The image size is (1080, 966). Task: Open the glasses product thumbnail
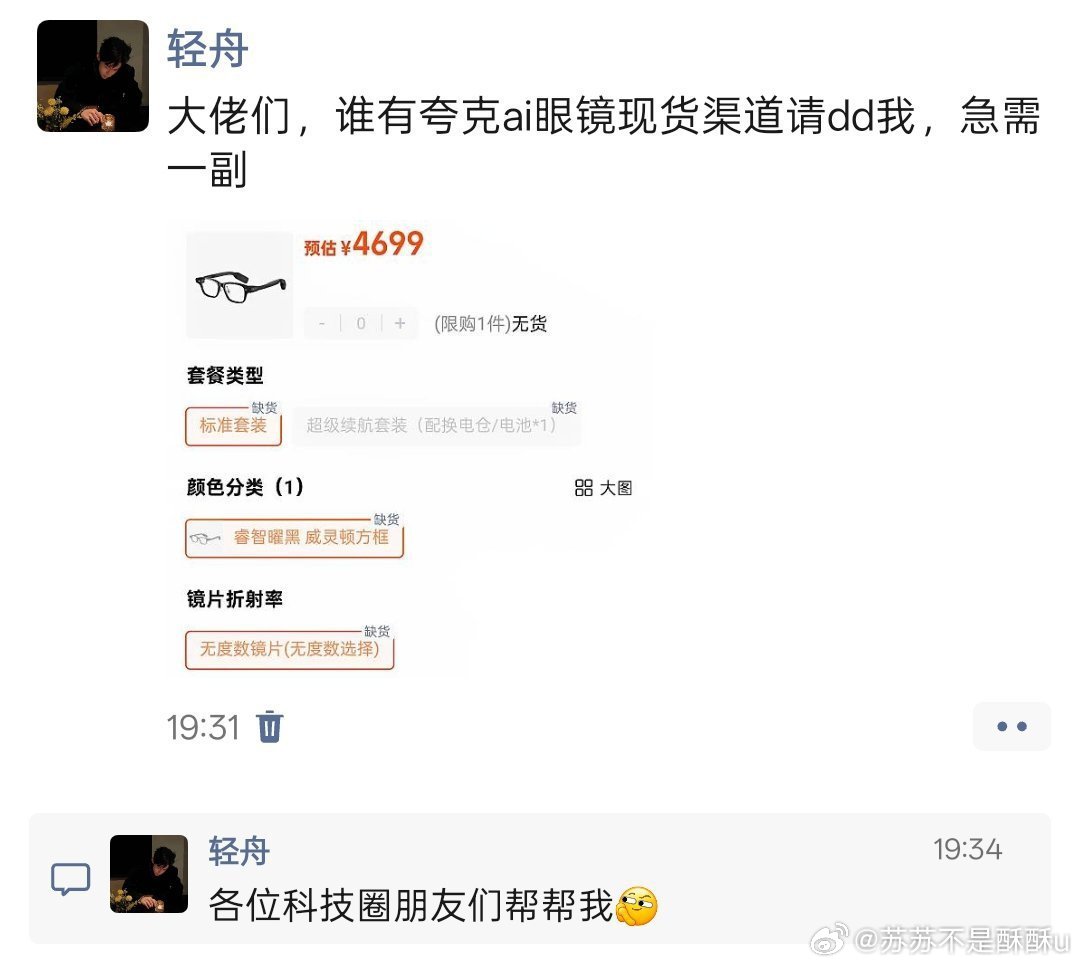coord(240,285)
